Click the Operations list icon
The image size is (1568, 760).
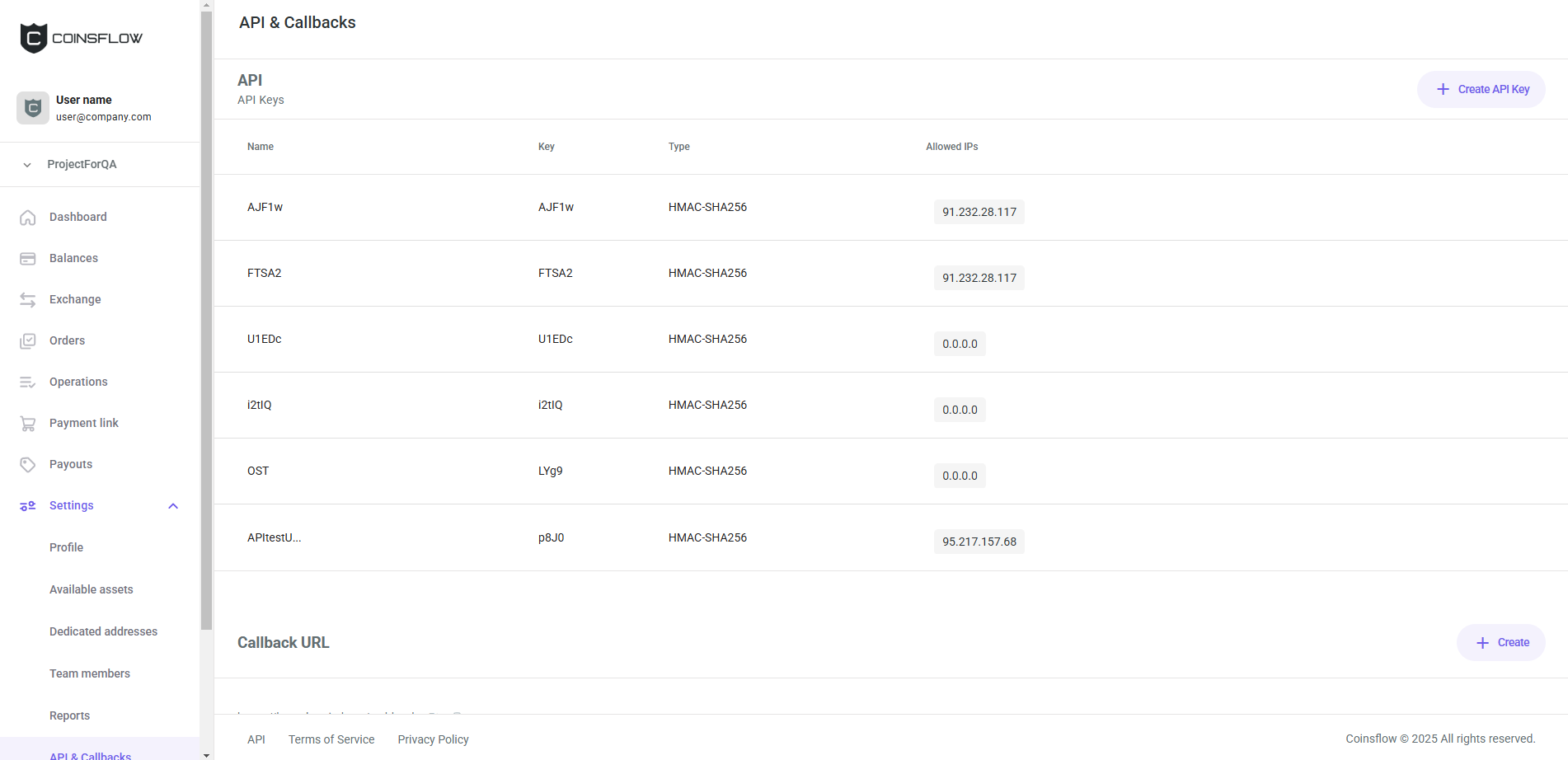click(x=28, y=382)
